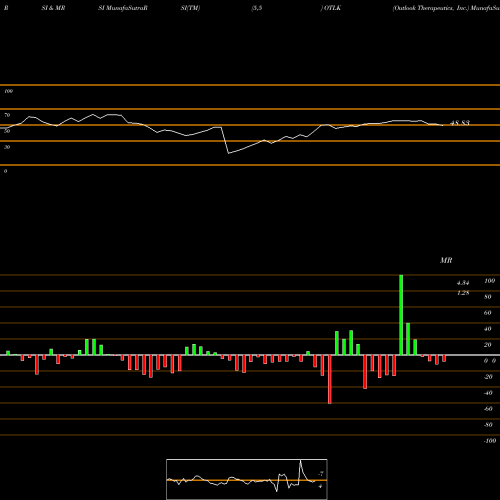Image resolution: width=500 pixels, height=500 pixels.
Task: Click the Outlook Therapeutics, Inc. title text
Action: coord(431,8)
